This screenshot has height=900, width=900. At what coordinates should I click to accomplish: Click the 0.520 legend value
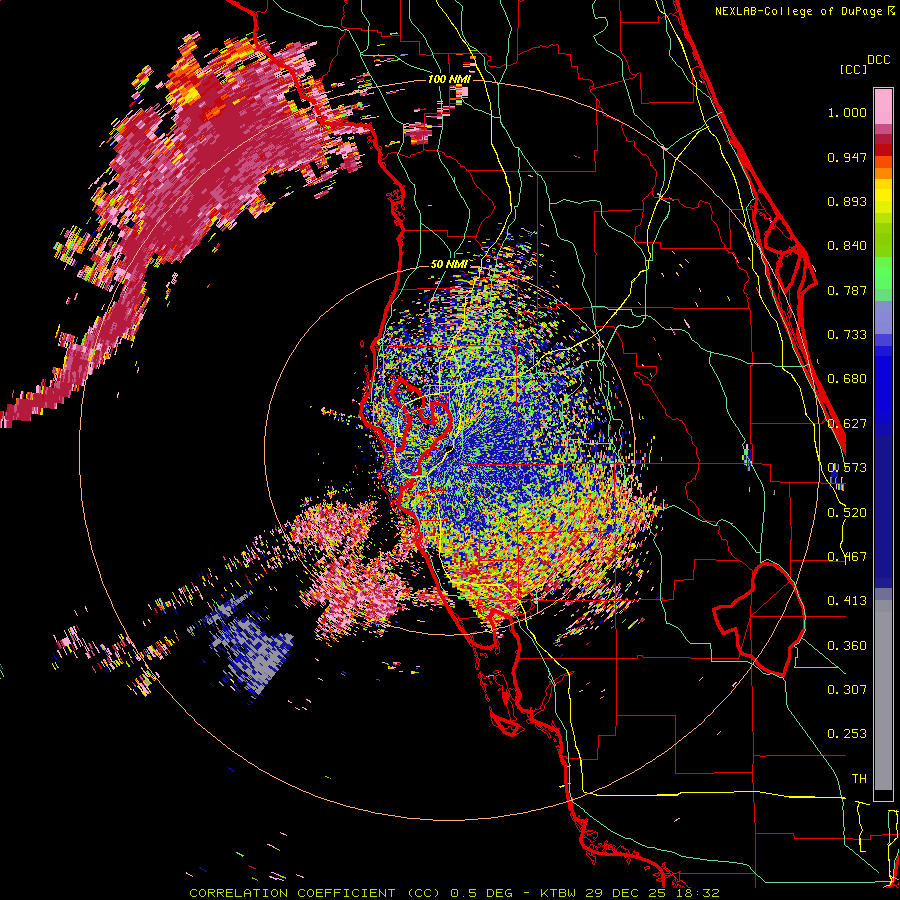pos(847,513)
